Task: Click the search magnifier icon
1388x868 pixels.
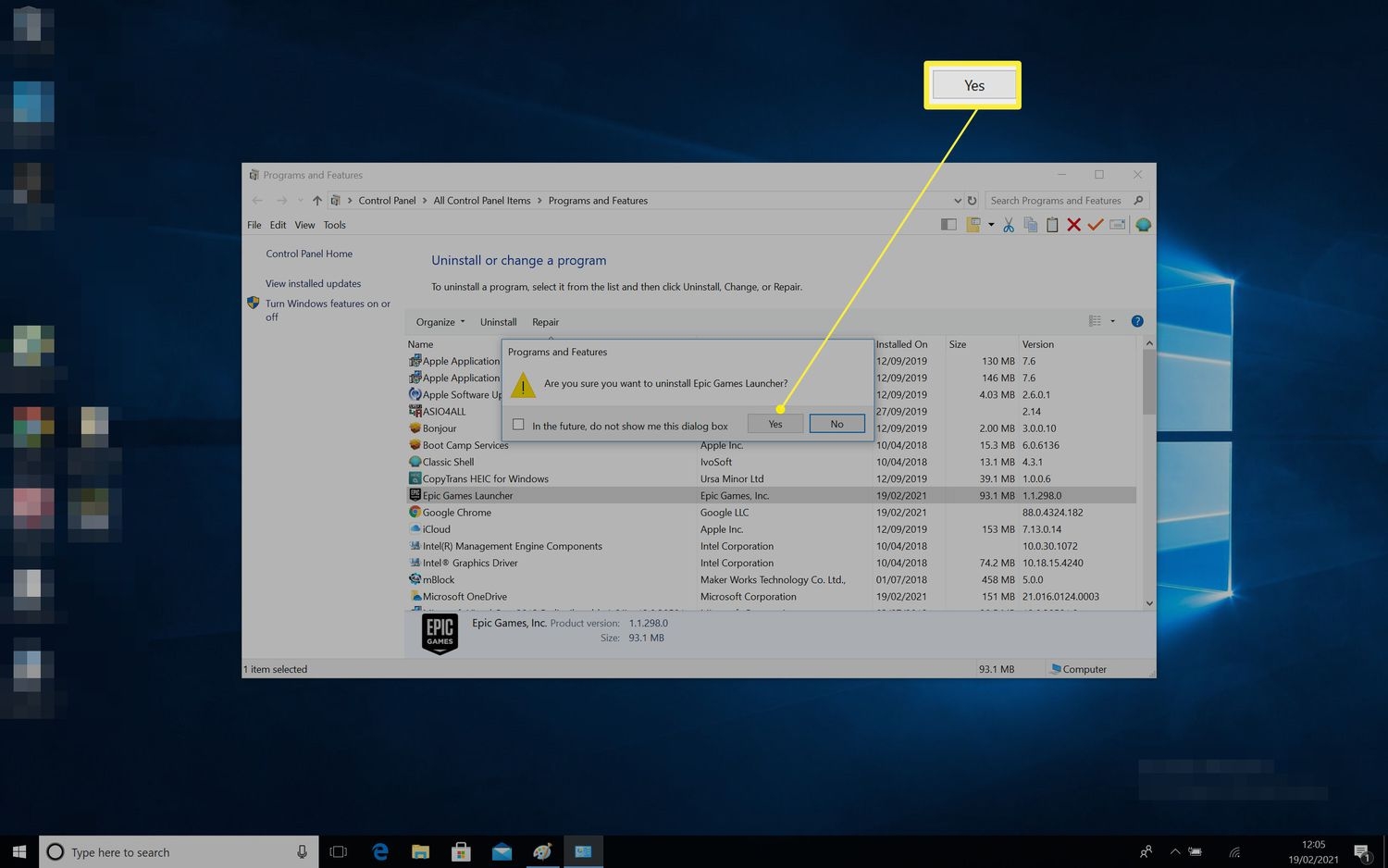Action: (1138, 200)
